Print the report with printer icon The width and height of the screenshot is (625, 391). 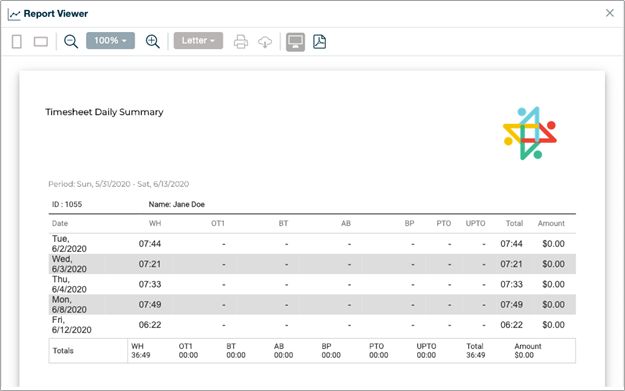240,41
